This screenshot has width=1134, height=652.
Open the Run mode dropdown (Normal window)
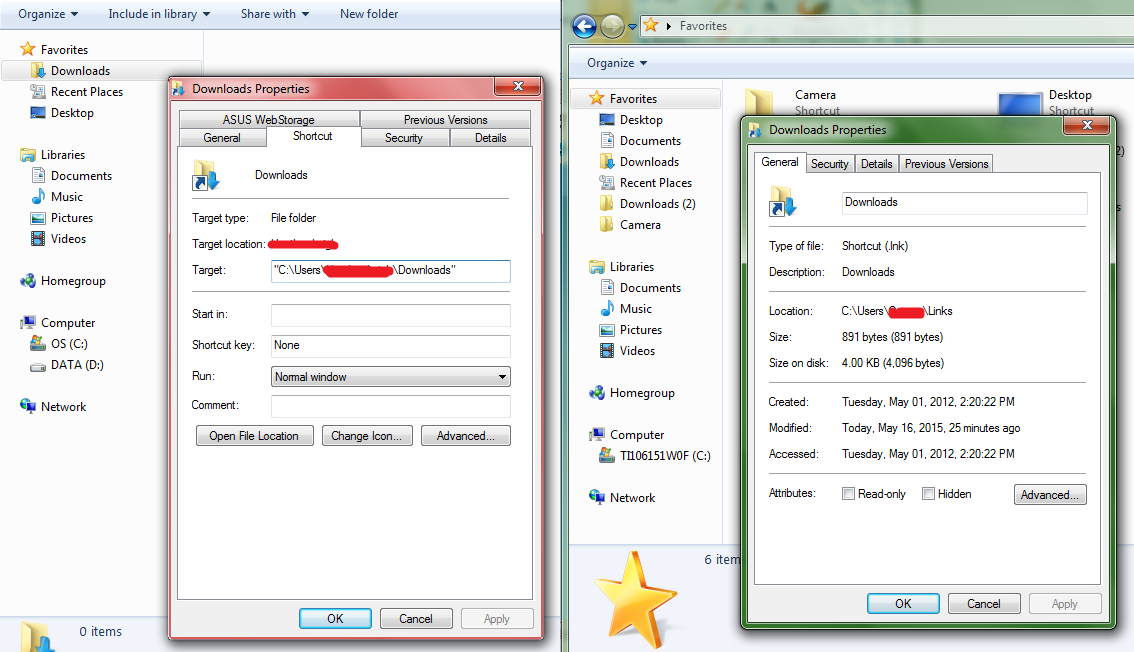point(391,377)
